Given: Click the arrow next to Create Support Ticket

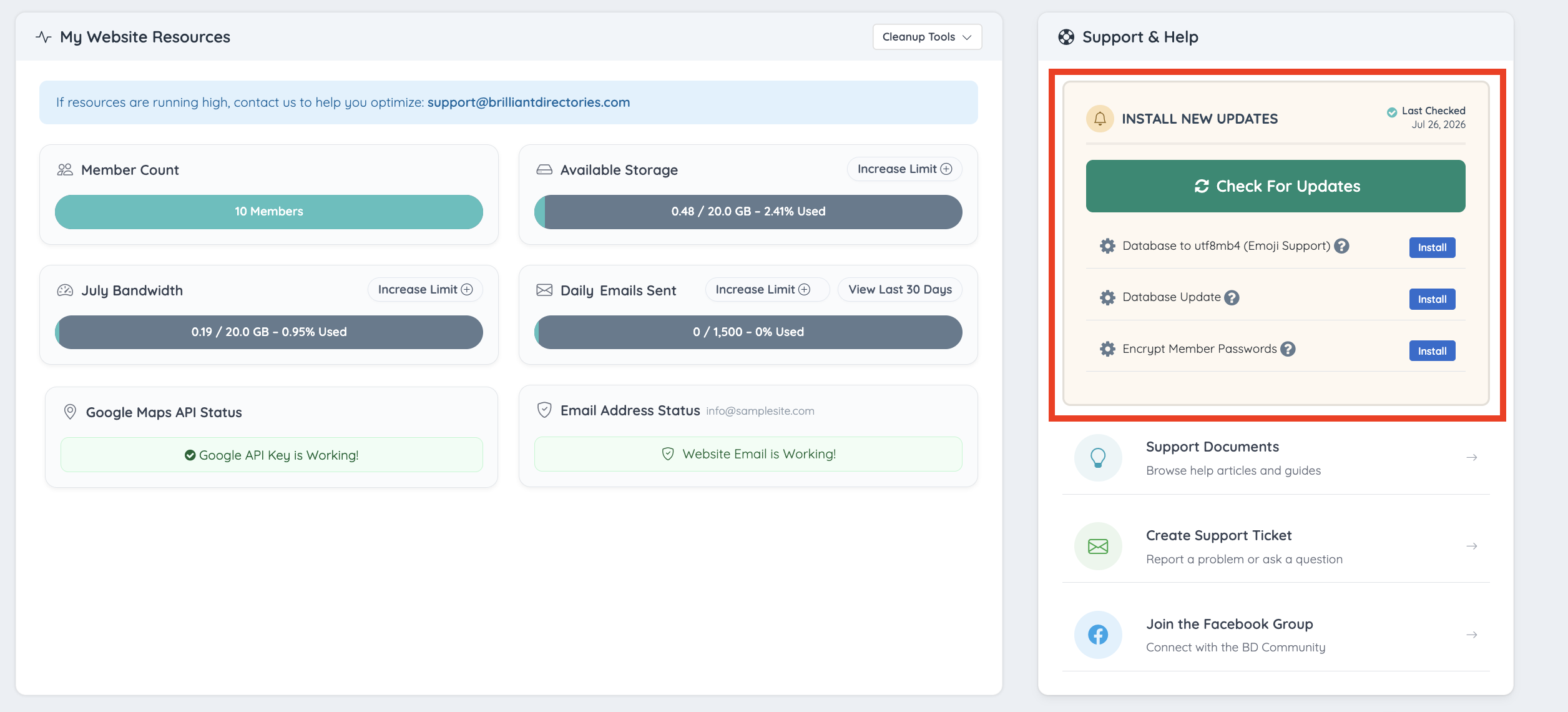Looking at the screenshot, I should (1472, 546).
